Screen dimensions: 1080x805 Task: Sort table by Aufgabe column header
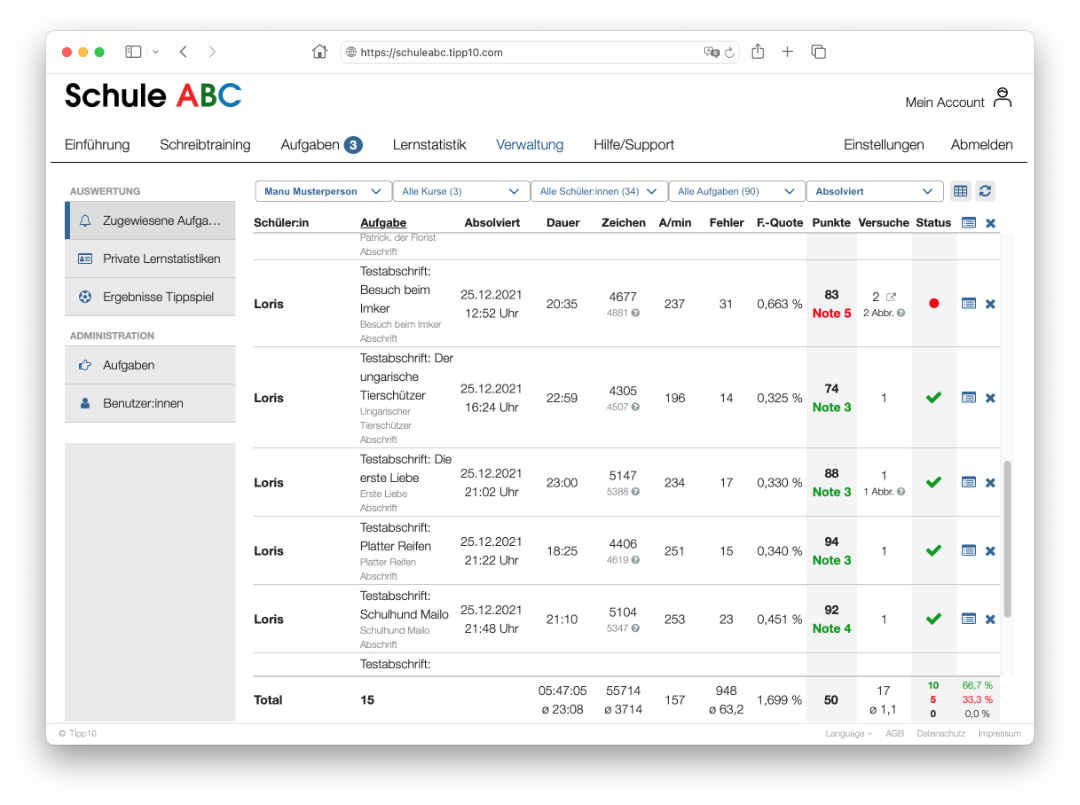tap(383, 223)
